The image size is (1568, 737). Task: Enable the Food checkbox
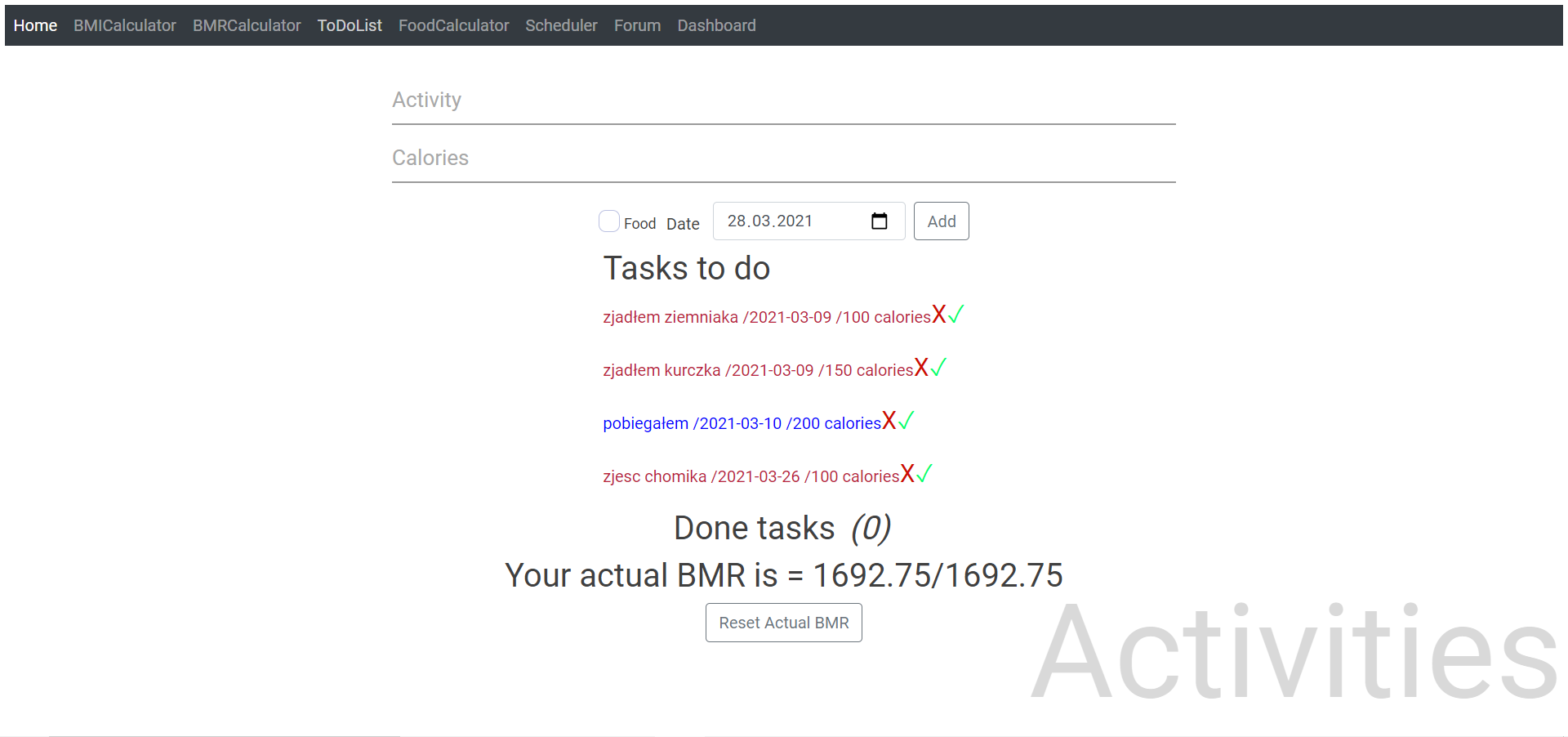click(608, 221)
